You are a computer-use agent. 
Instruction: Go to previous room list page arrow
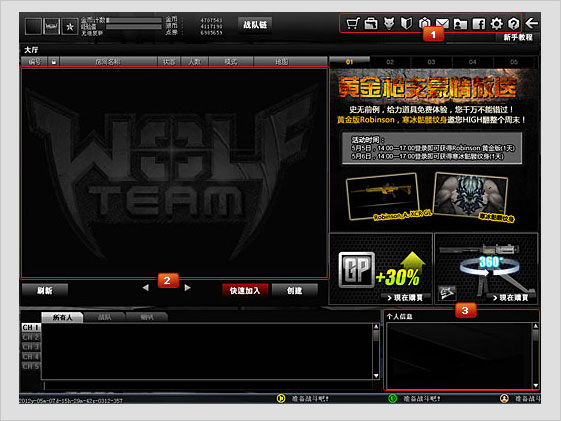pos(145,288)
